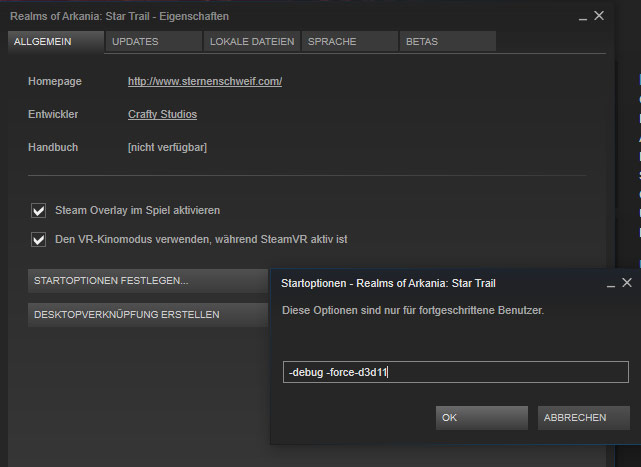This screenshot has width=641, height=467.
Task: Switch to the ALLGEMEIN tab
Action: (56, 42)
